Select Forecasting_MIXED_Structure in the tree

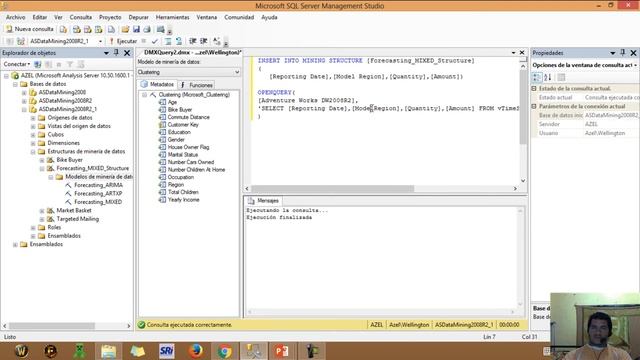pyautogui.click(x=93, y=168)
